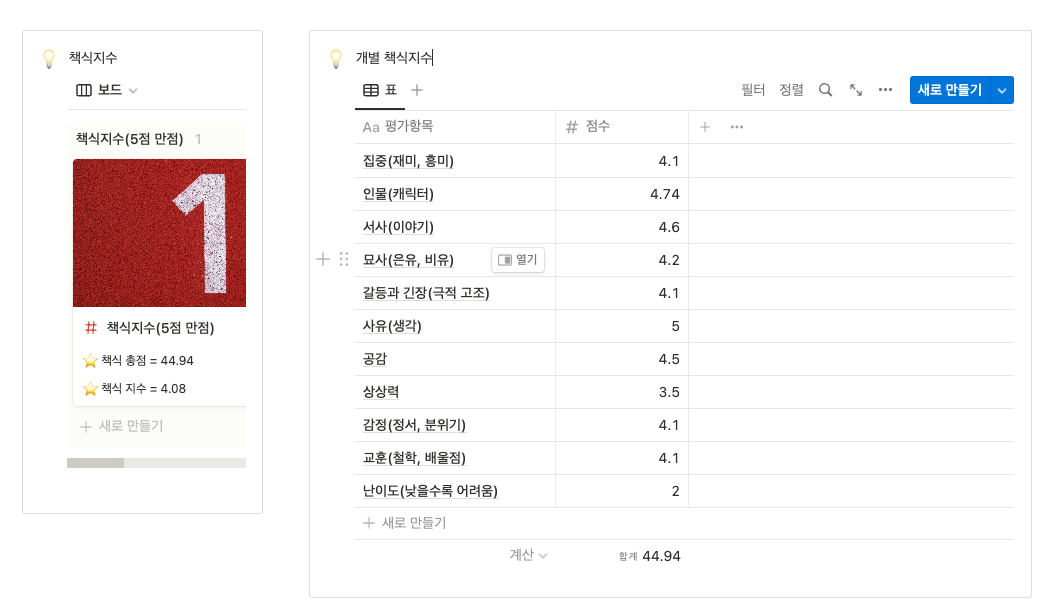Click the table icon next to the 표 tab
The width and height of the screenshot is (1060, 610).
click(372, 88)
